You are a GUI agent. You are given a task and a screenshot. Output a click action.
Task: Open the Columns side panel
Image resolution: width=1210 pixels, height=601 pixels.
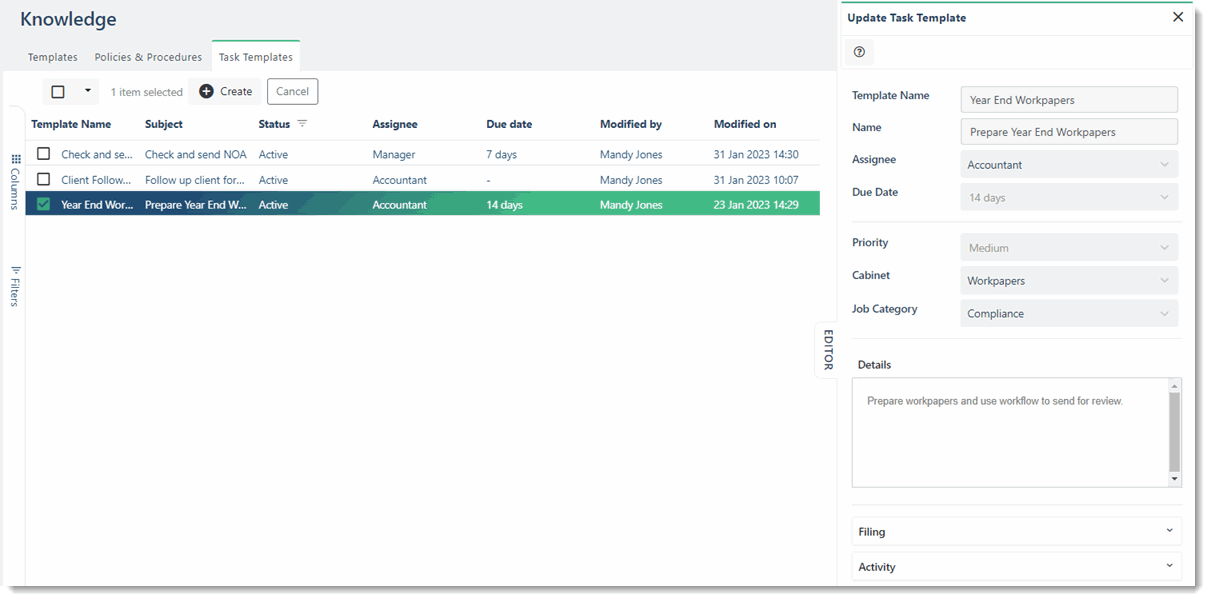15,181
